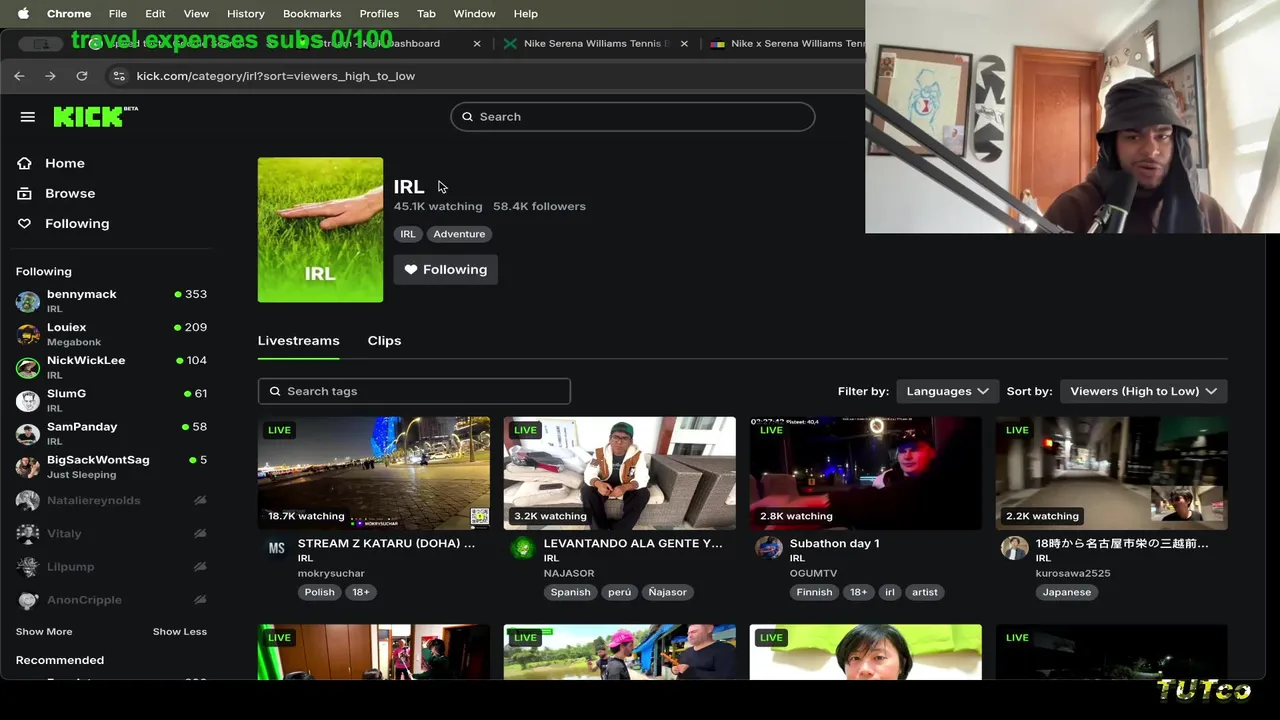The height and width of the screenshot is (720, 1280).
Task: Click Lilpump offline avatar
Action: click(x=28, y=566)
